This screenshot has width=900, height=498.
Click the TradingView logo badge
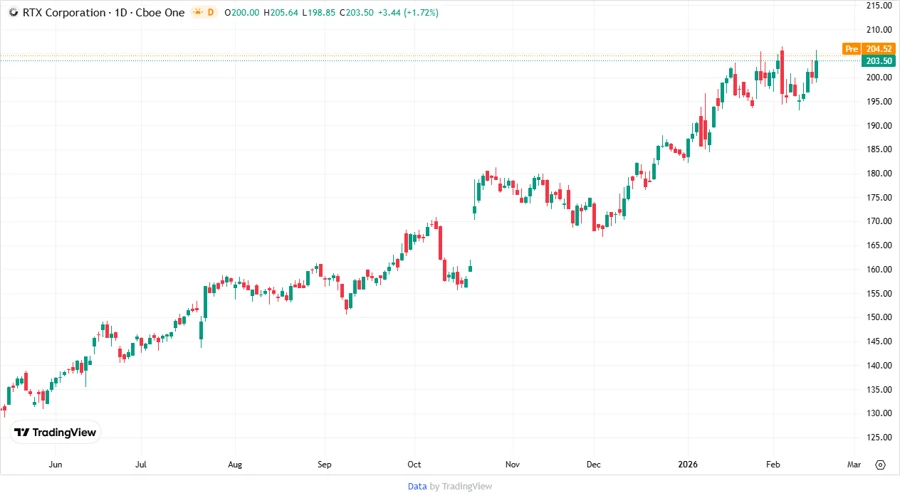point(55,432)
